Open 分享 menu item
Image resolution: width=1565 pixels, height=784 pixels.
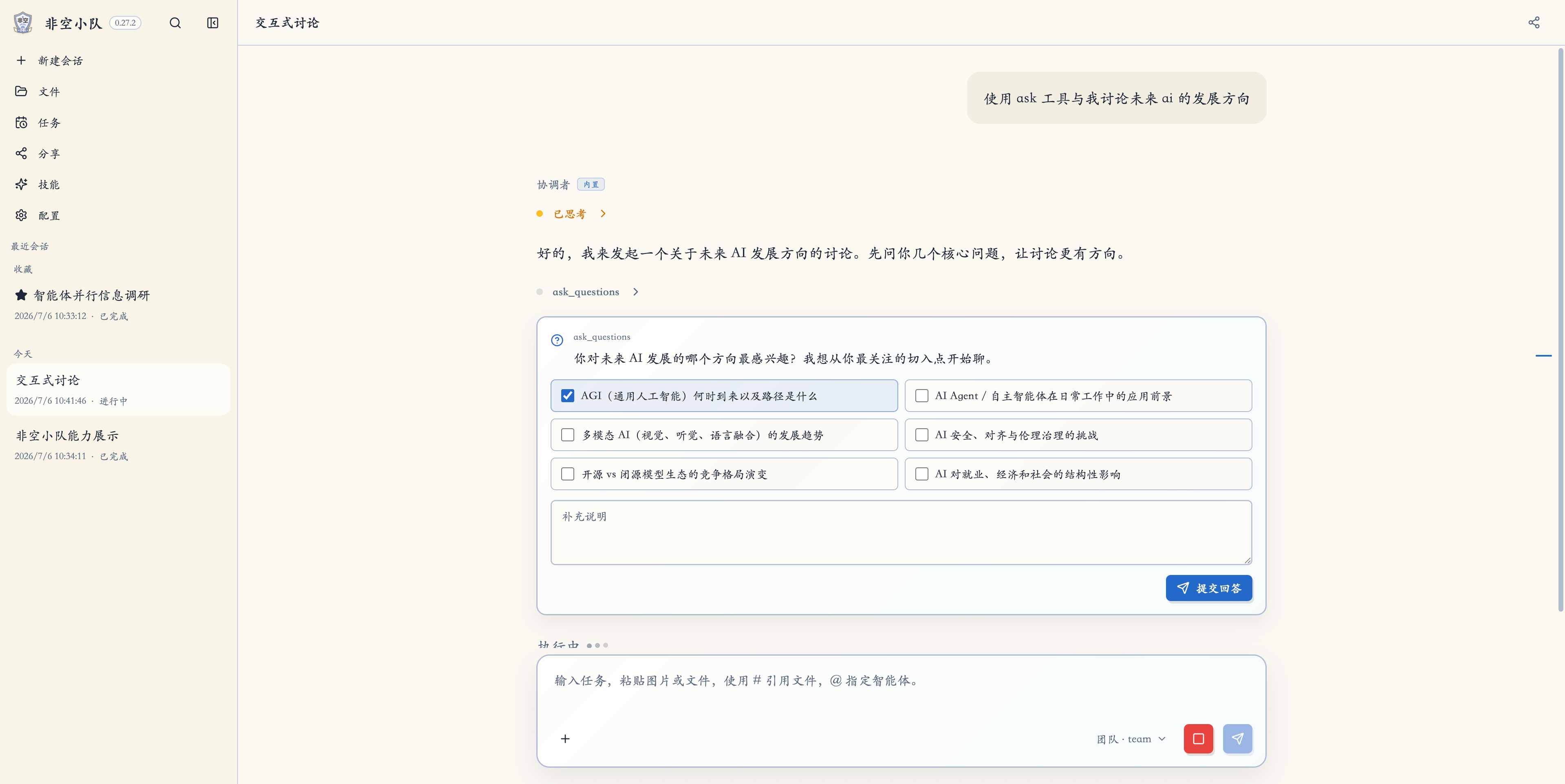119,153
